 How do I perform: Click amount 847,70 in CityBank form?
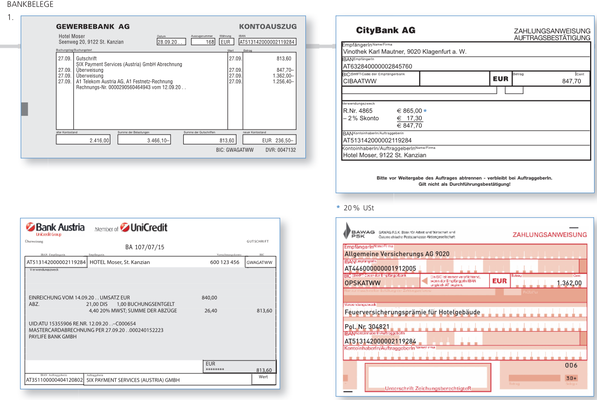click(x=571, y=81)
